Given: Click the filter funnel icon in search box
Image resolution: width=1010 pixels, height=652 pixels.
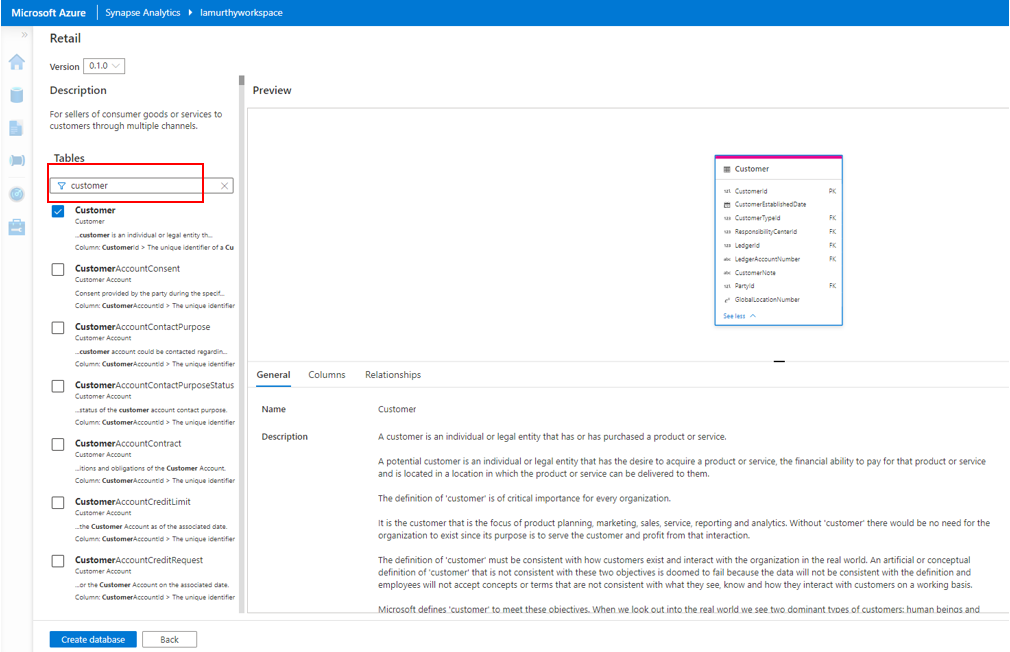Looking at the screenshot, I should (62, 186).
